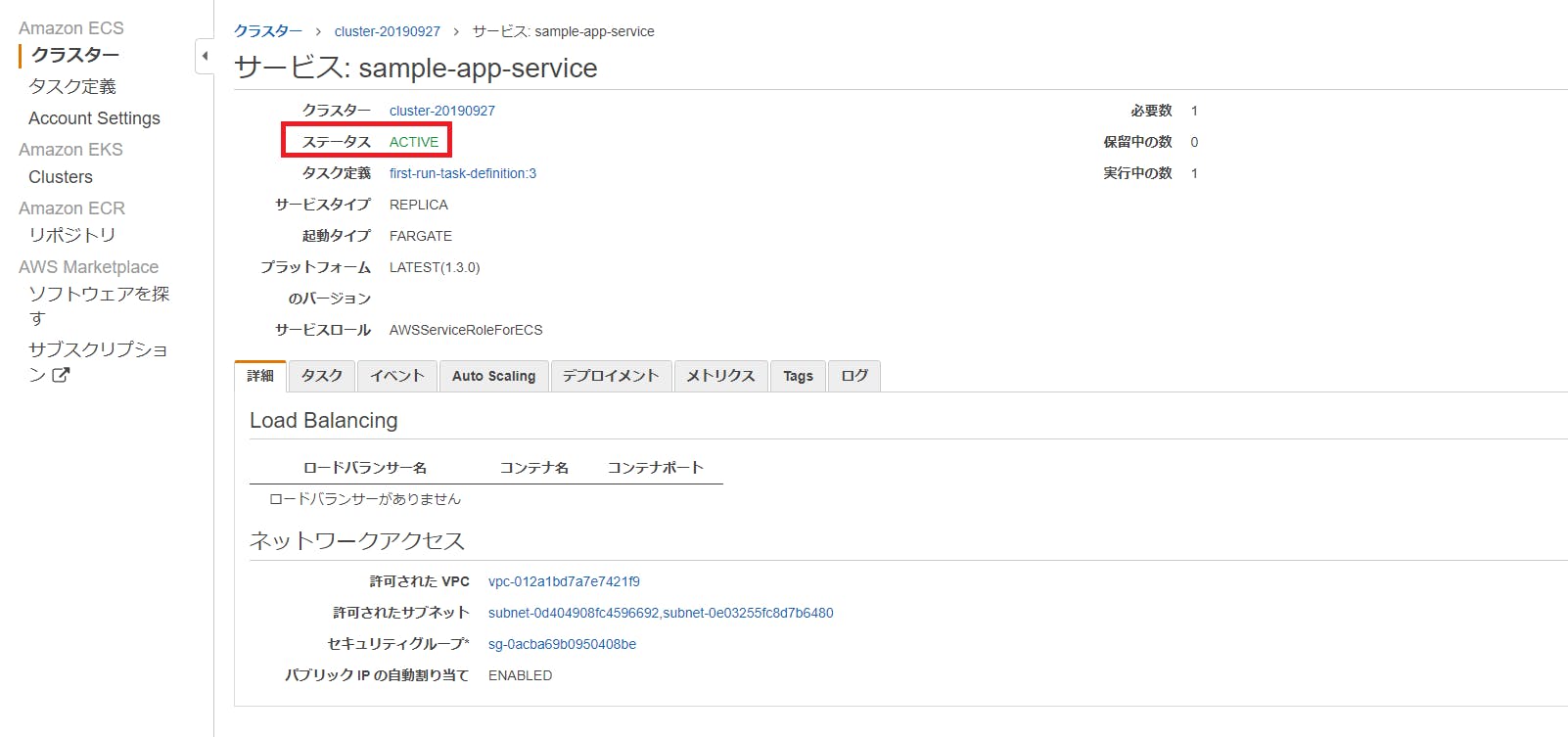The image size is (1568, 737).
Task: Click the LATEST(1.3.0) platform version value
Action: (x=435, y=267)
